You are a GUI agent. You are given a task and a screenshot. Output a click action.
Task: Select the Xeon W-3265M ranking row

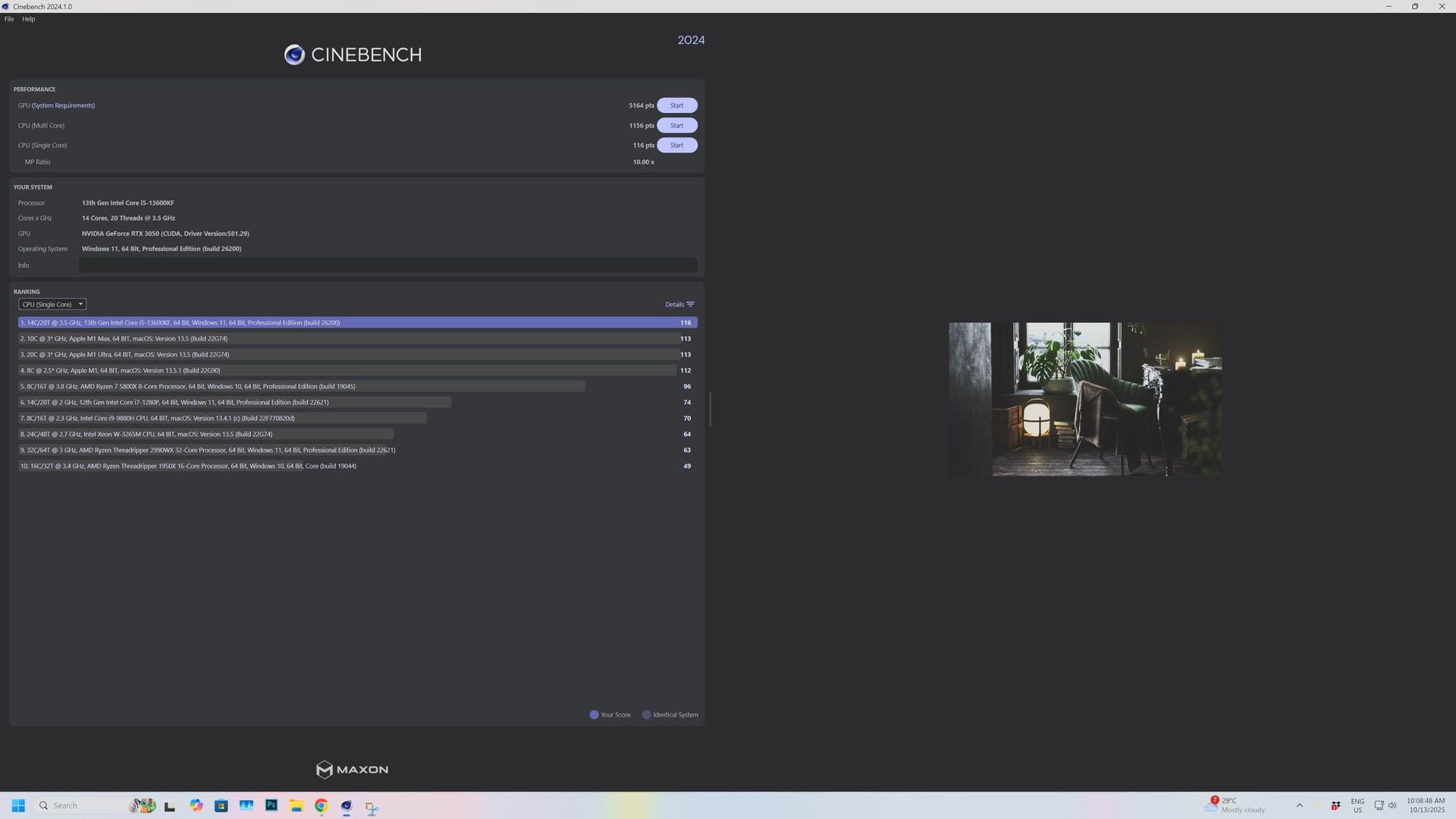pyautogui.click(x=357, y=434)
